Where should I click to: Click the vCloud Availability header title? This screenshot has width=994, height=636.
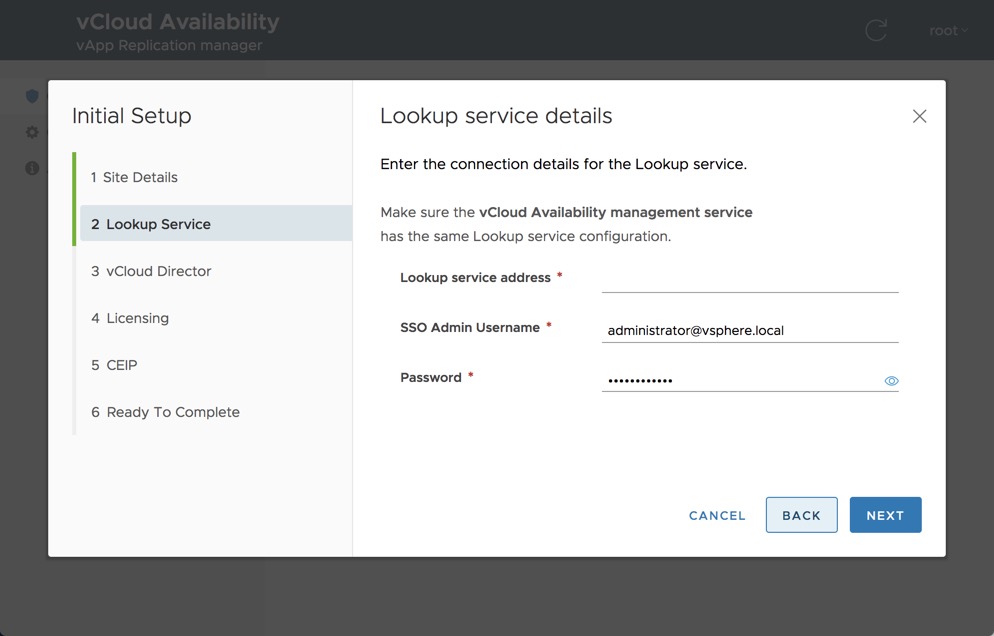click(178, 21)
